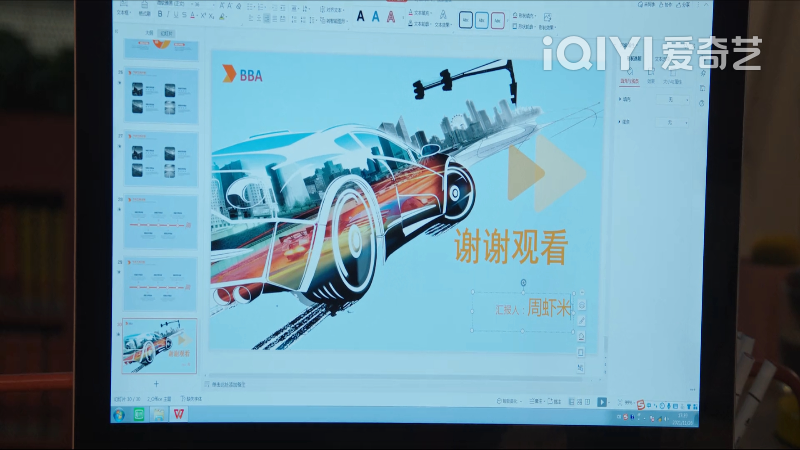
Task: Switch to the 大纲 outline tab
Action: tap(149, 33)
